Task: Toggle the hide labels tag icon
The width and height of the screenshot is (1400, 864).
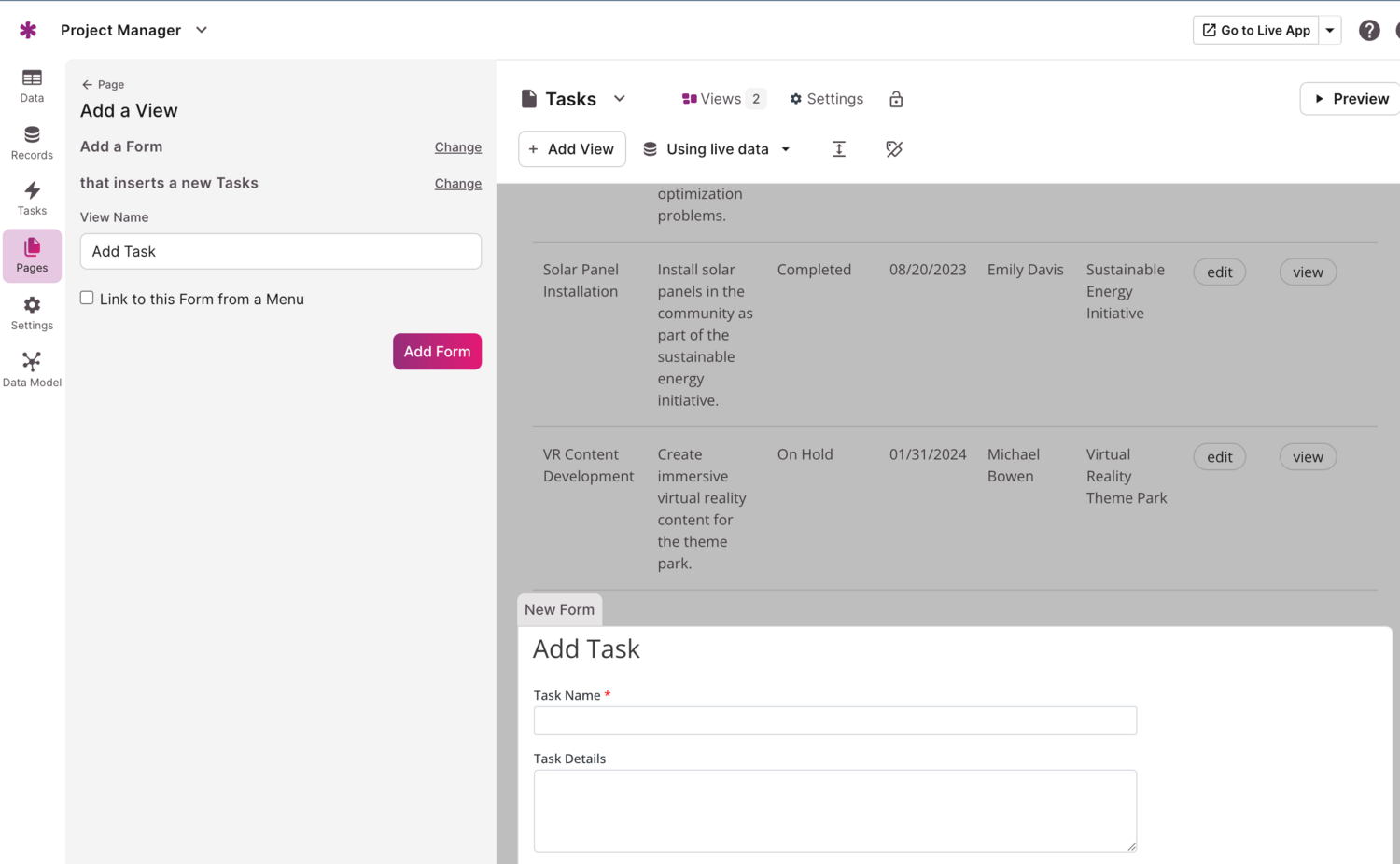Action: point(893,148)
